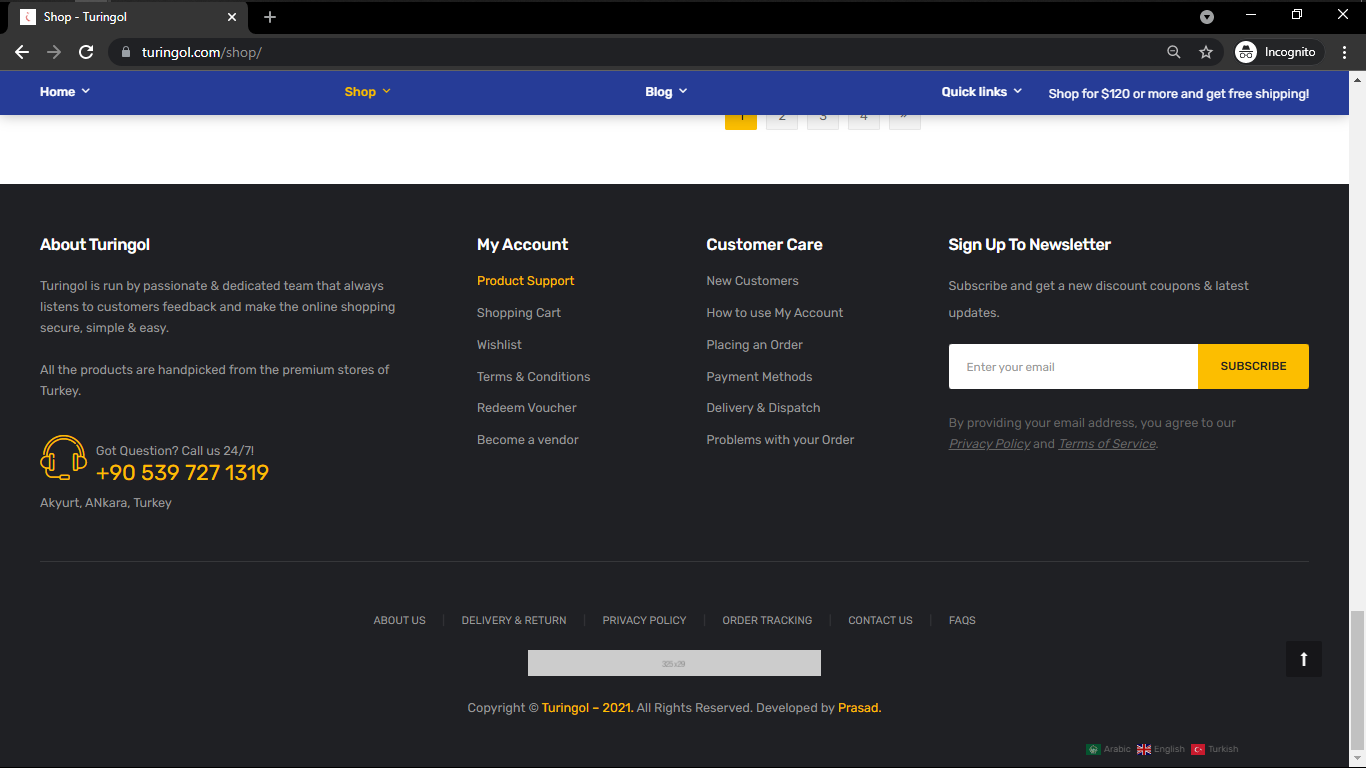The width and height of the screenshot is (1366, 768).
Task: Click the browser forward arrow
Action: pos(54,52)
